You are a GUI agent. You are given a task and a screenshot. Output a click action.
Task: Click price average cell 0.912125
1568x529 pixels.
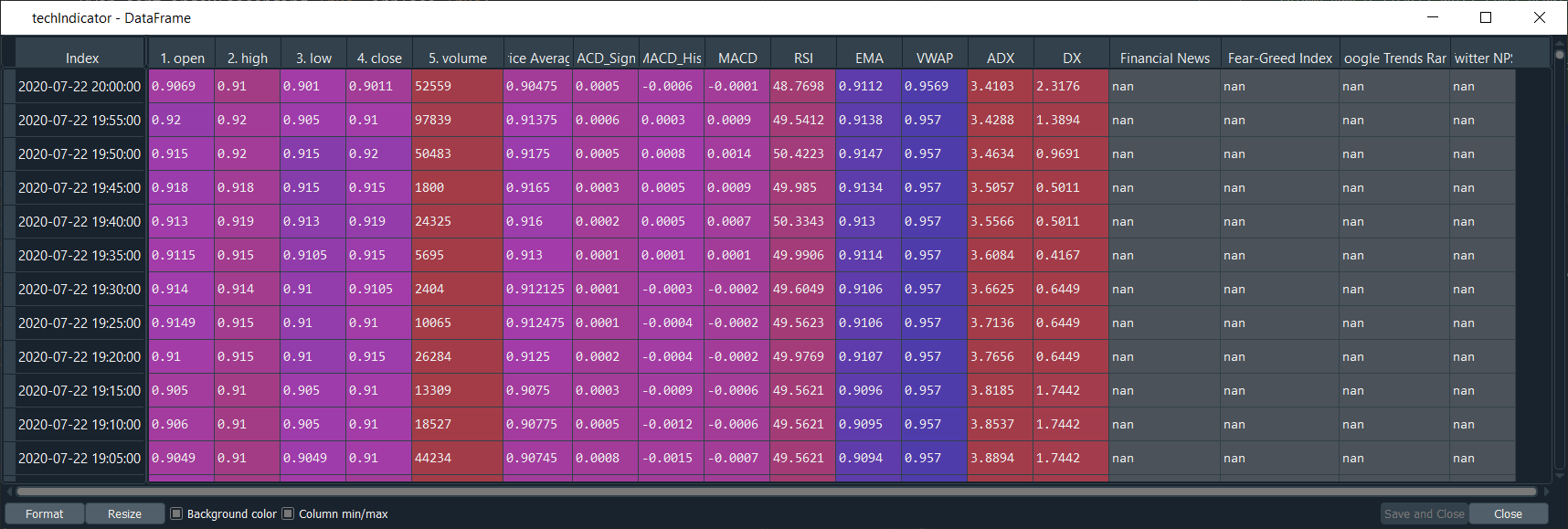[538, 289]
